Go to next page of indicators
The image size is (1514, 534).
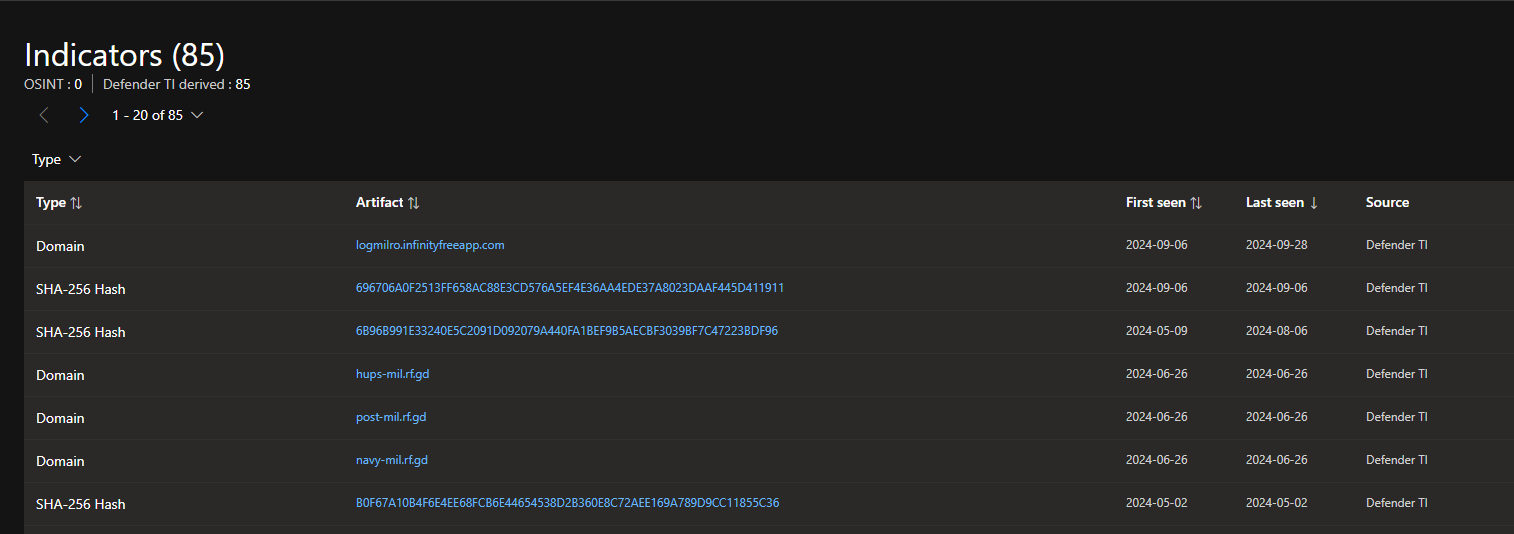pos(84,115)
